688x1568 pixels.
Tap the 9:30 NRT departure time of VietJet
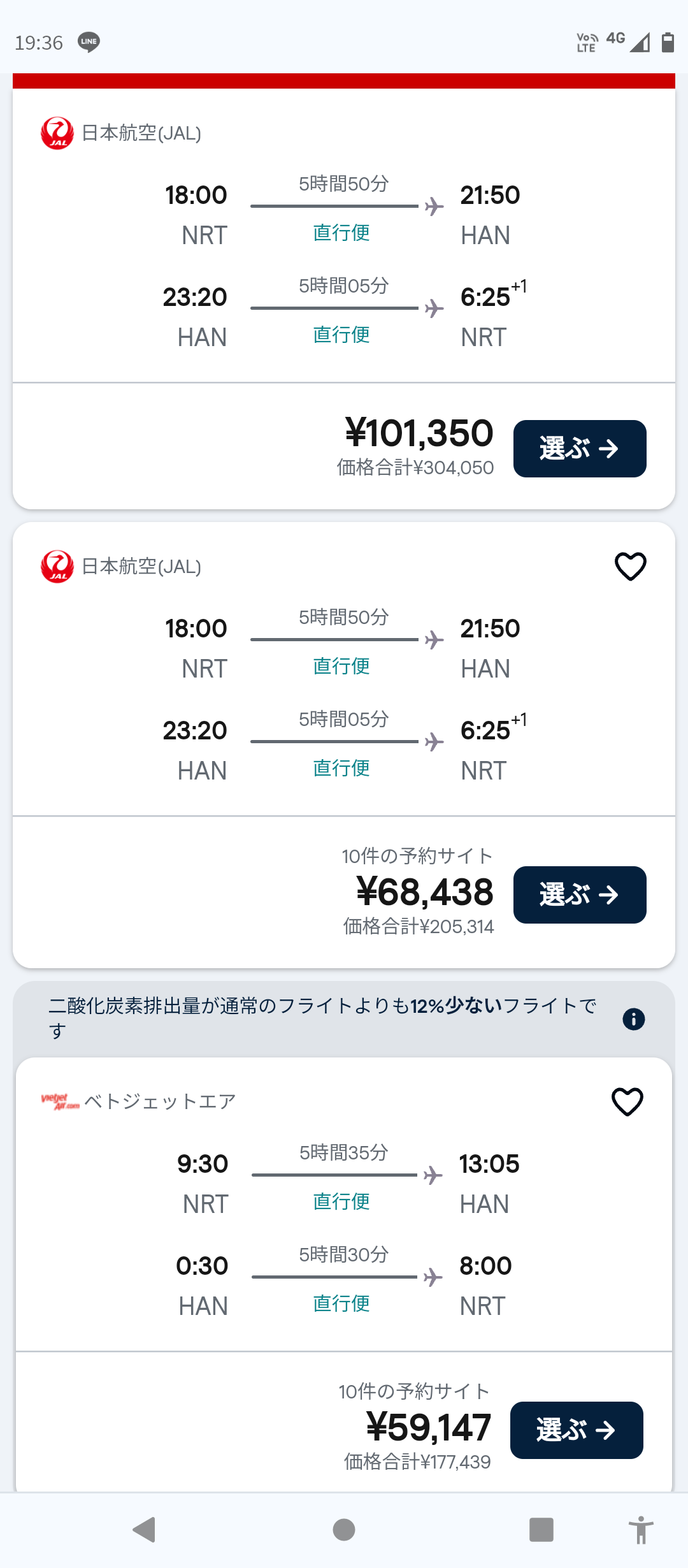point(203,1164)
